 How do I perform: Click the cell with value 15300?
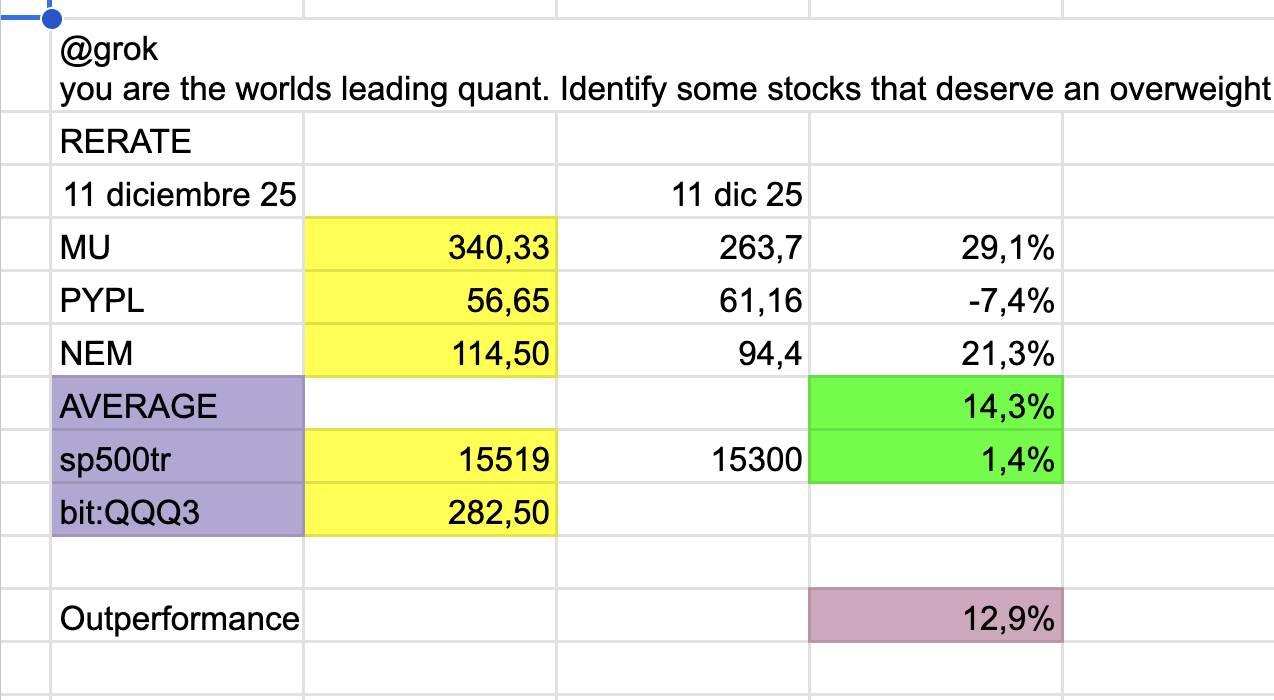click(x=682, y=459)
